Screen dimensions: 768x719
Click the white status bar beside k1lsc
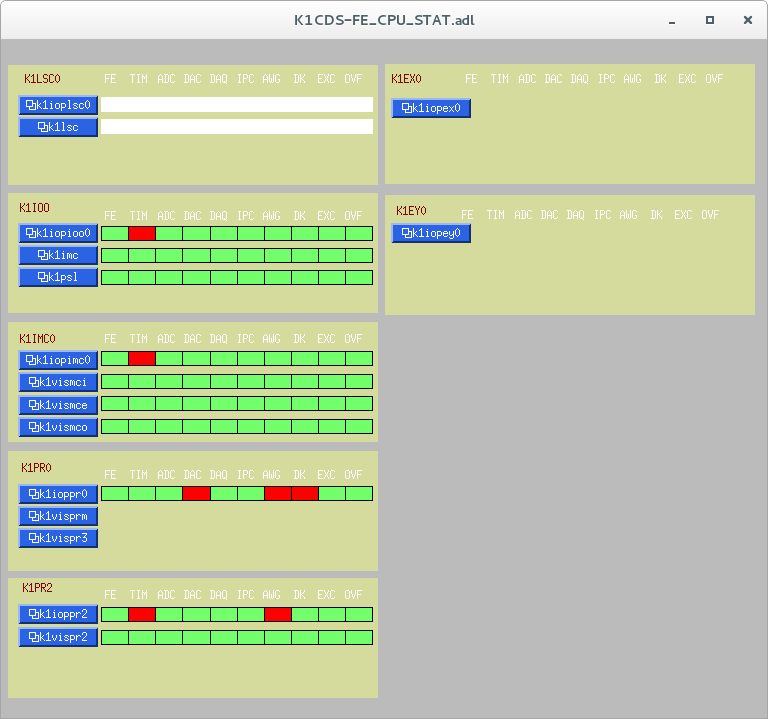(237, 127)
